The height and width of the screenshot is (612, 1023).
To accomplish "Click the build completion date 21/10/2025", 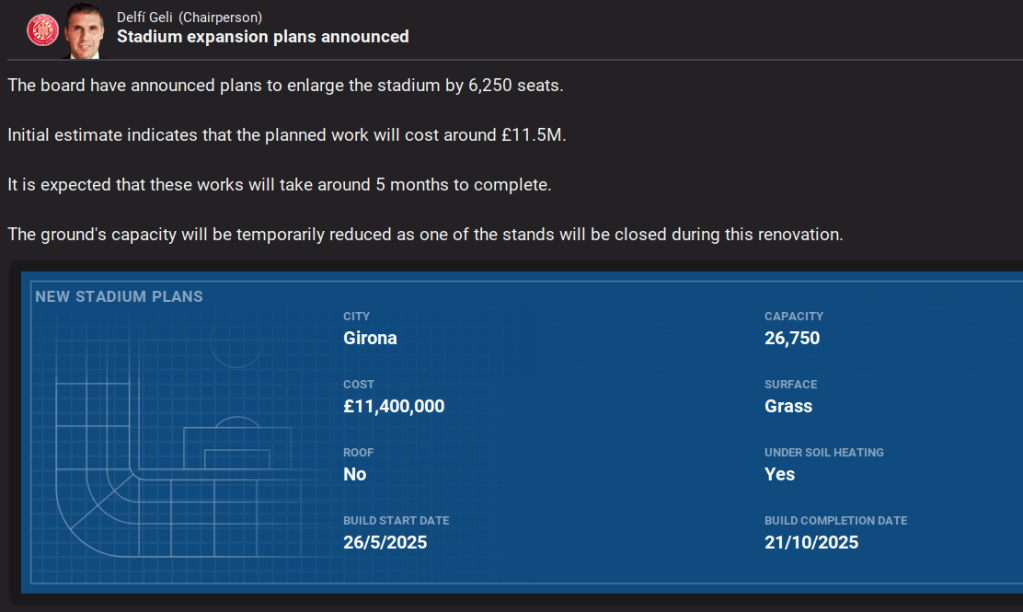I will (811, 543).
